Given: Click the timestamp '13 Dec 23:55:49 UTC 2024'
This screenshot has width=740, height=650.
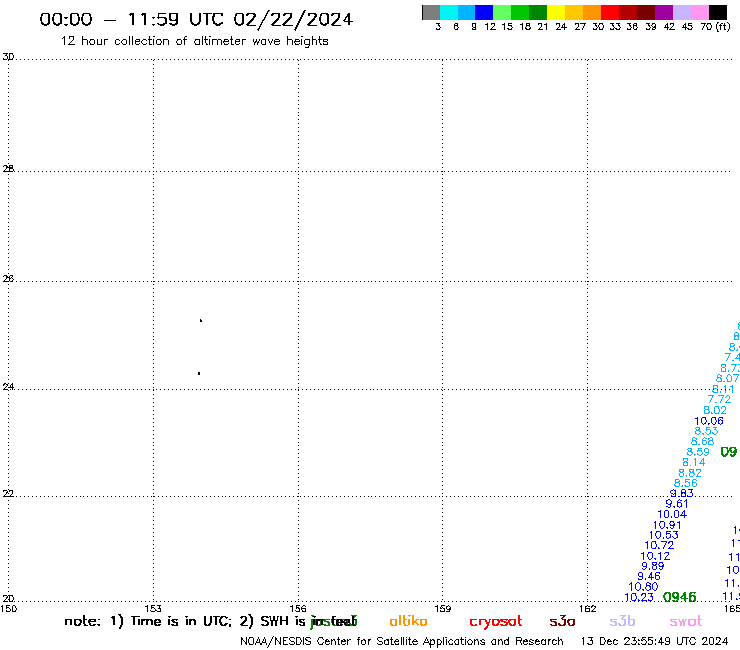Looking at the screenshot, I should pyautogui.click(x=654, y=642).
